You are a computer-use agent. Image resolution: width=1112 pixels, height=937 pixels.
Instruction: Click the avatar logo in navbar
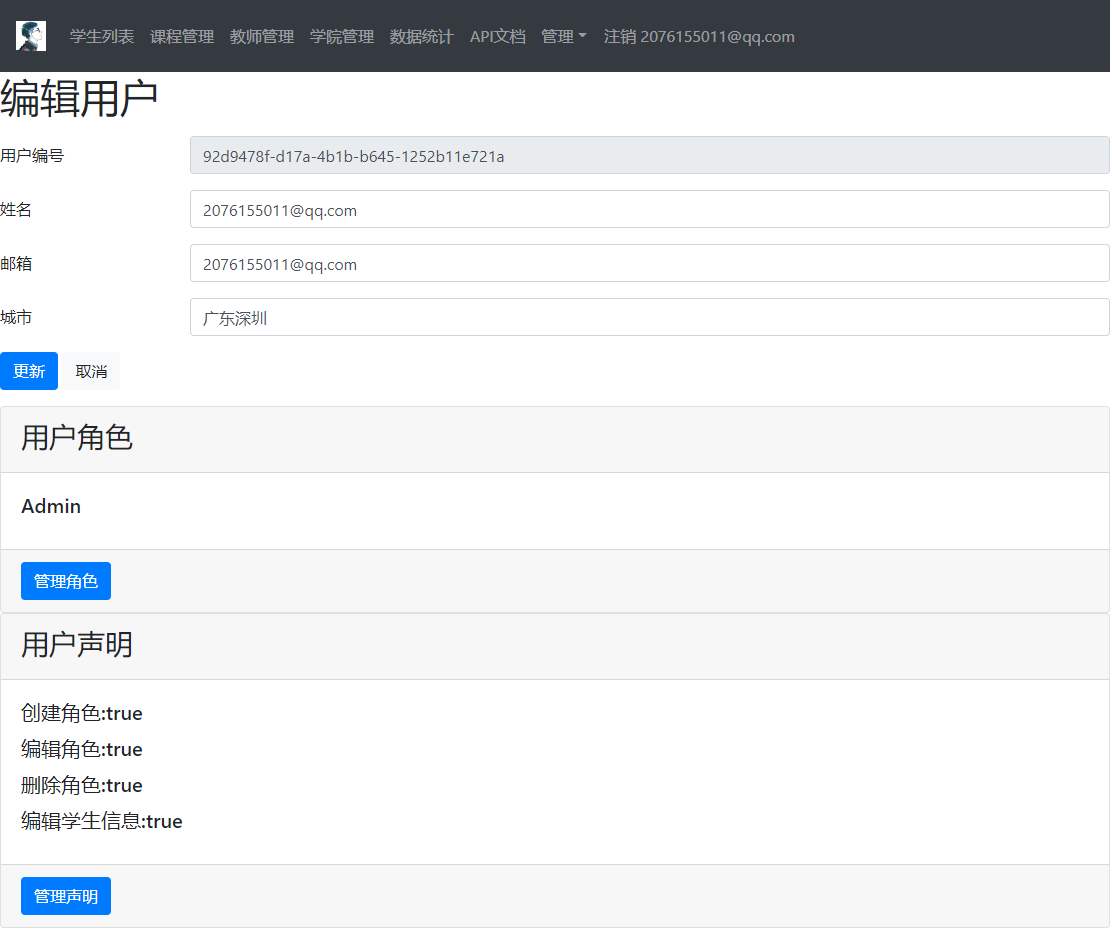tap(31, 36)
